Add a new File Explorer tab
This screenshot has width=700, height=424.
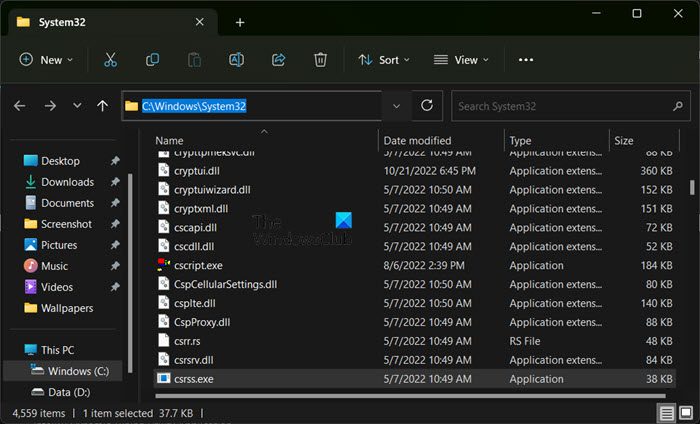pyautogui.click(x=240, y=22)
